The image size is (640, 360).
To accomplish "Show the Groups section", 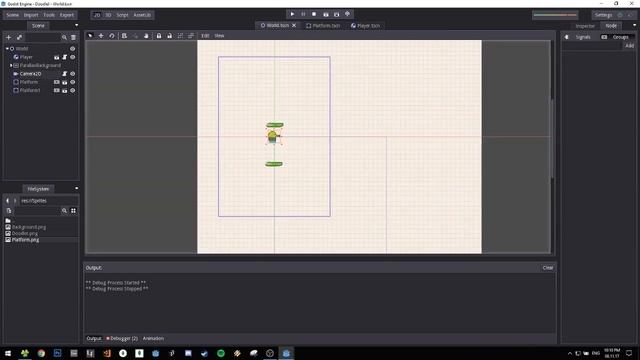I will coord(616,37).
